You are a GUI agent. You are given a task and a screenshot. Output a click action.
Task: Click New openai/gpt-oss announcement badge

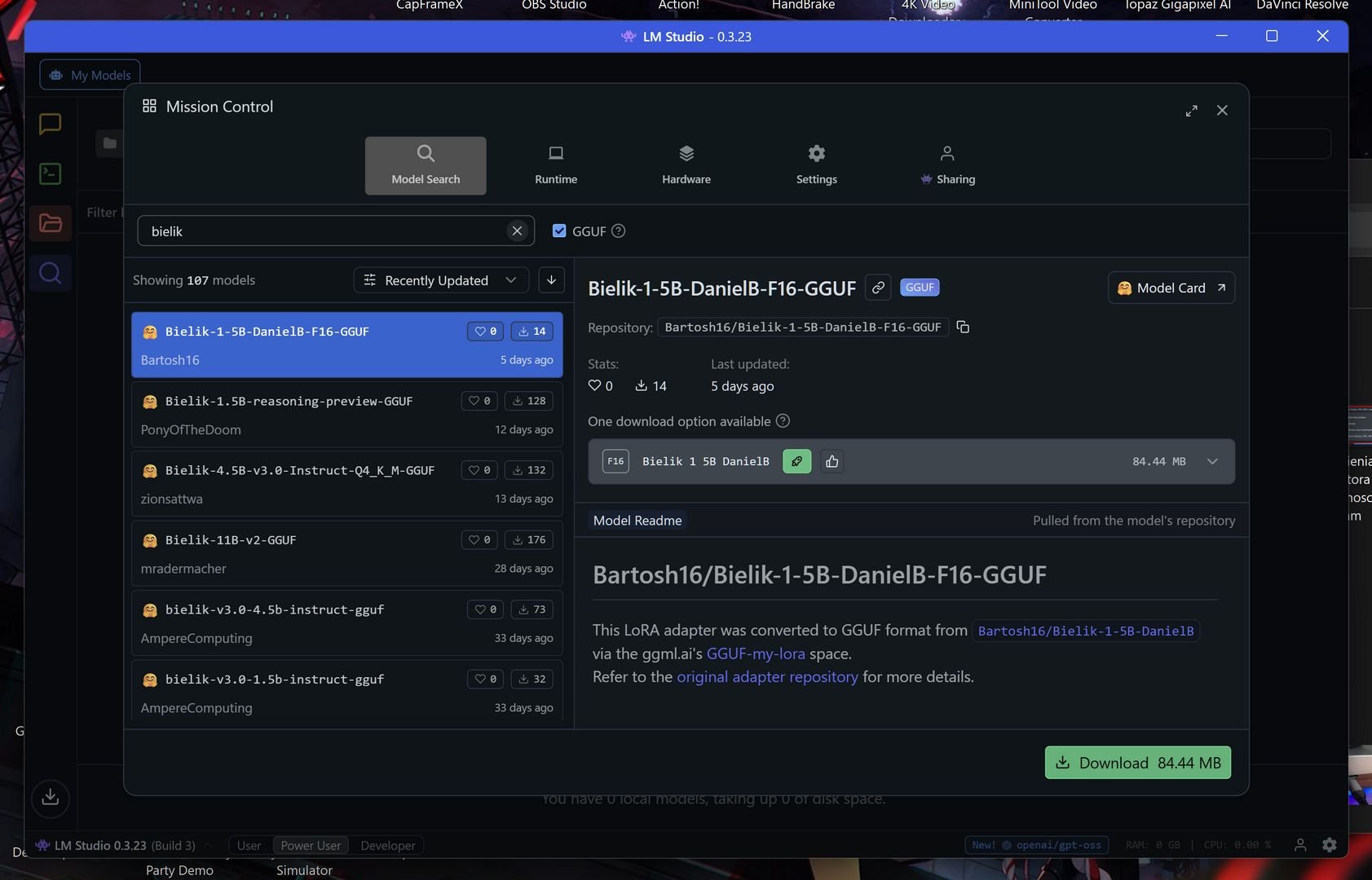pyautogui.click(x=1036, y=845)
